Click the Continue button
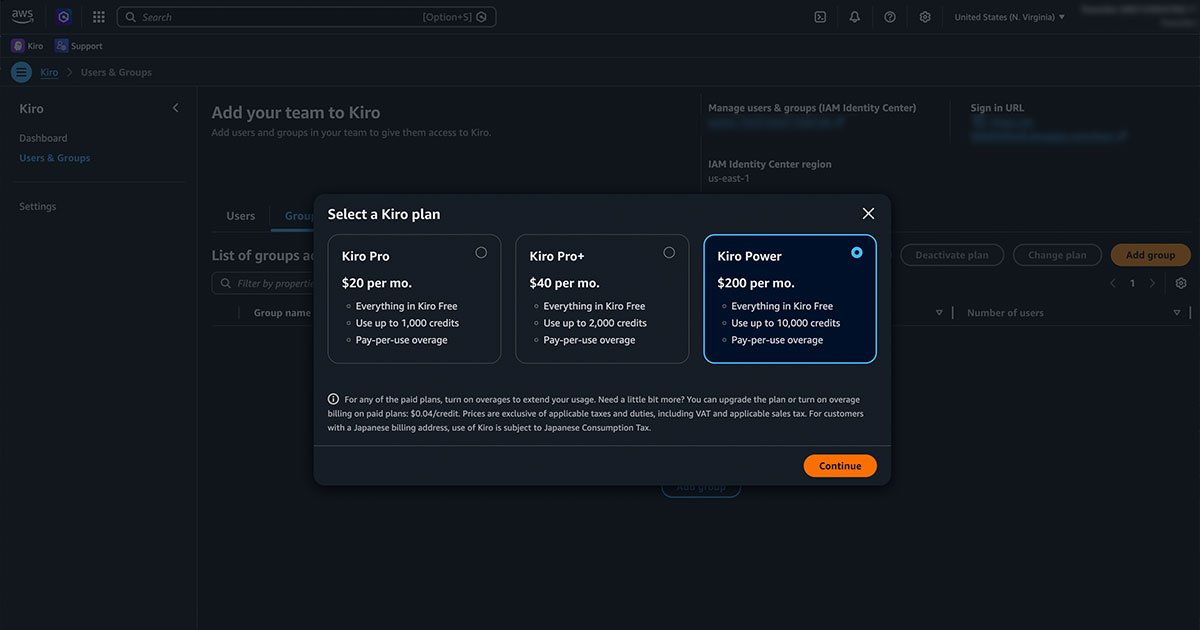This screenshot has width=1200, height=630. click(x=840, y=466)
